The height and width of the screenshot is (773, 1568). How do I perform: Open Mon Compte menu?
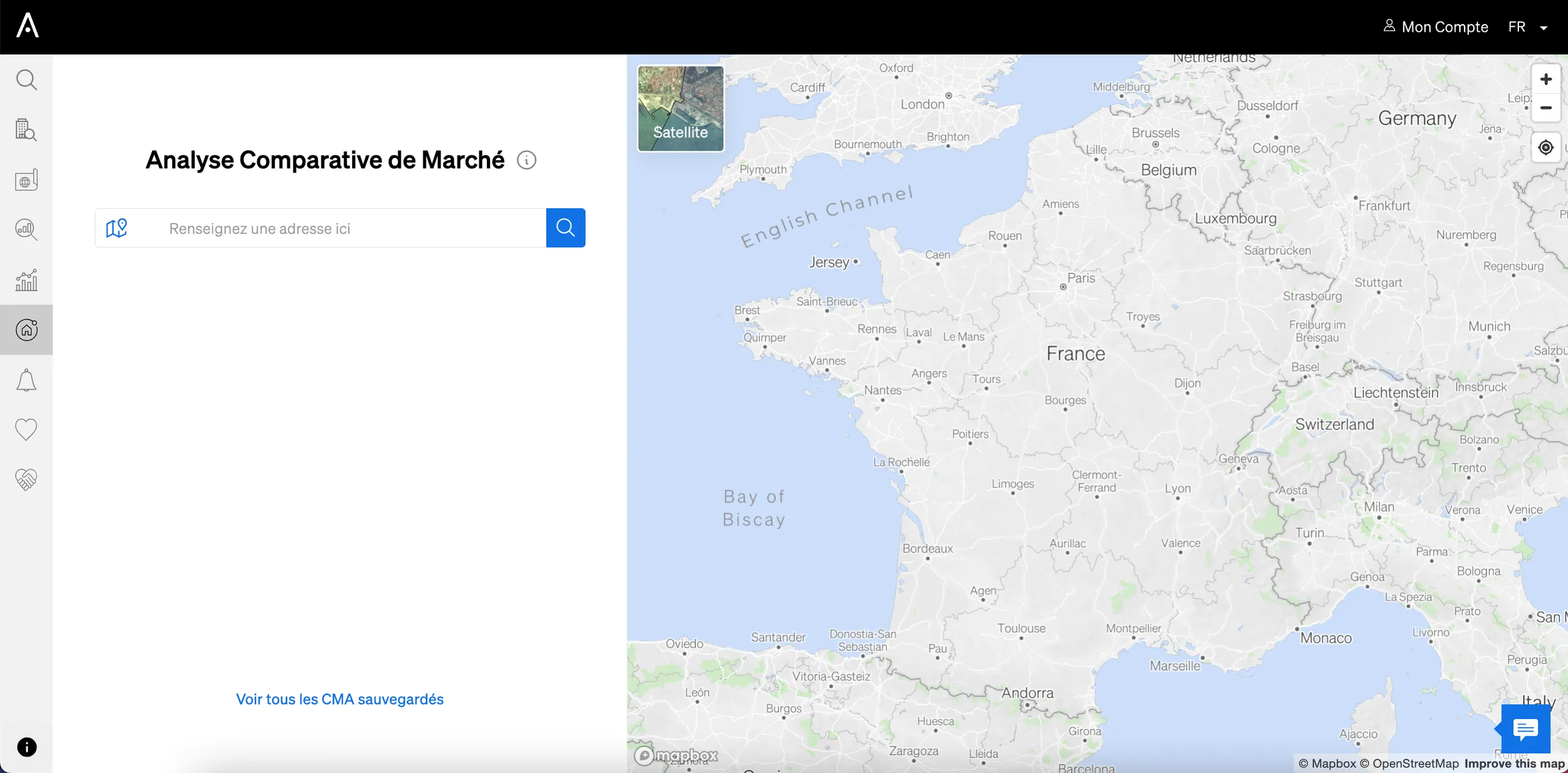[1435, 27]
